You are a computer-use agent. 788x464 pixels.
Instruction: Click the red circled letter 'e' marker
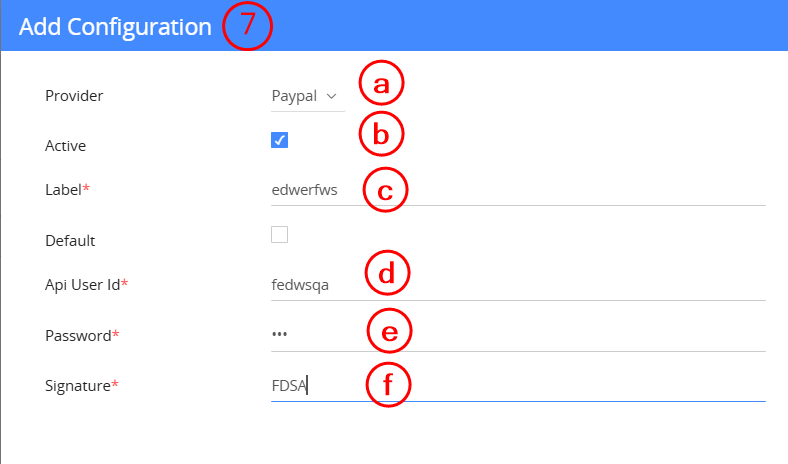coord(389,331)
